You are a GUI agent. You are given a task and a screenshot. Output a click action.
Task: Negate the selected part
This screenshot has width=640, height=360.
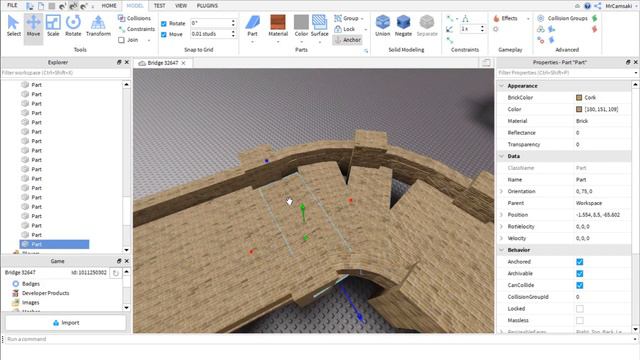point(403,26)
